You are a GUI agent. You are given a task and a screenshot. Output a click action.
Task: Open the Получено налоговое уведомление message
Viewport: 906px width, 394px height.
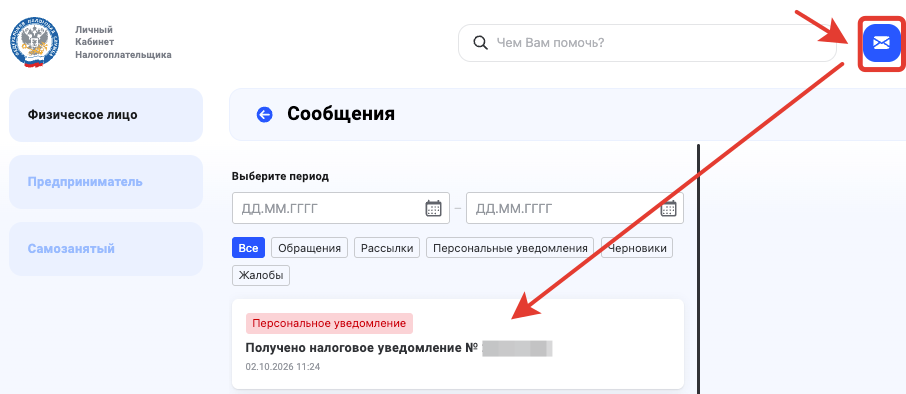click(x=458, y=344)
